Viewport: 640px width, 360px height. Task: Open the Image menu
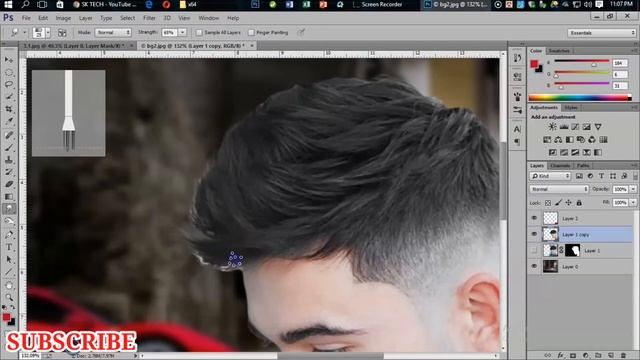point(63,18)
